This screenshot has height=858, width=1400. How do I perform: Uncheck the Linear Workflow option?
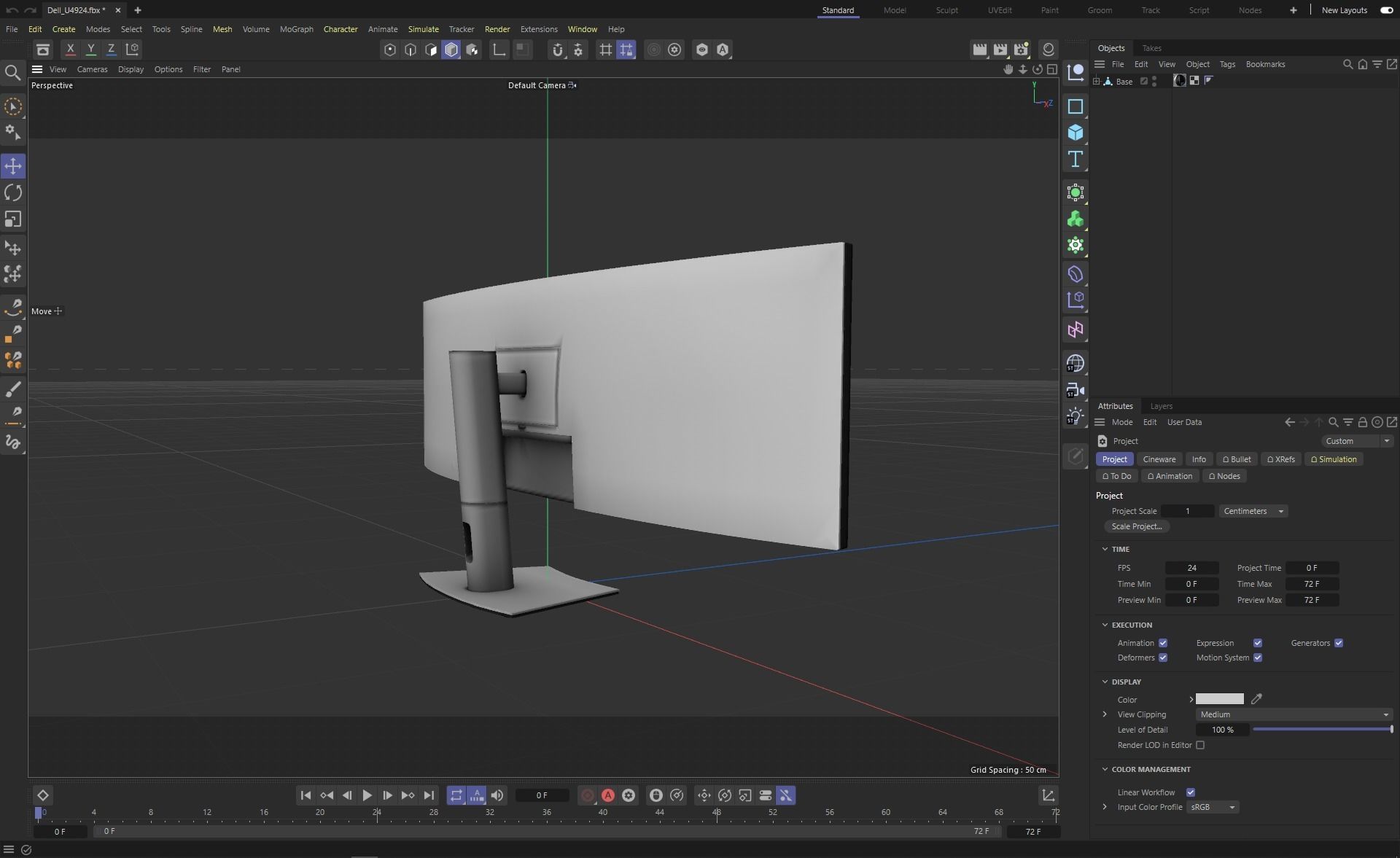(1191, 792)
